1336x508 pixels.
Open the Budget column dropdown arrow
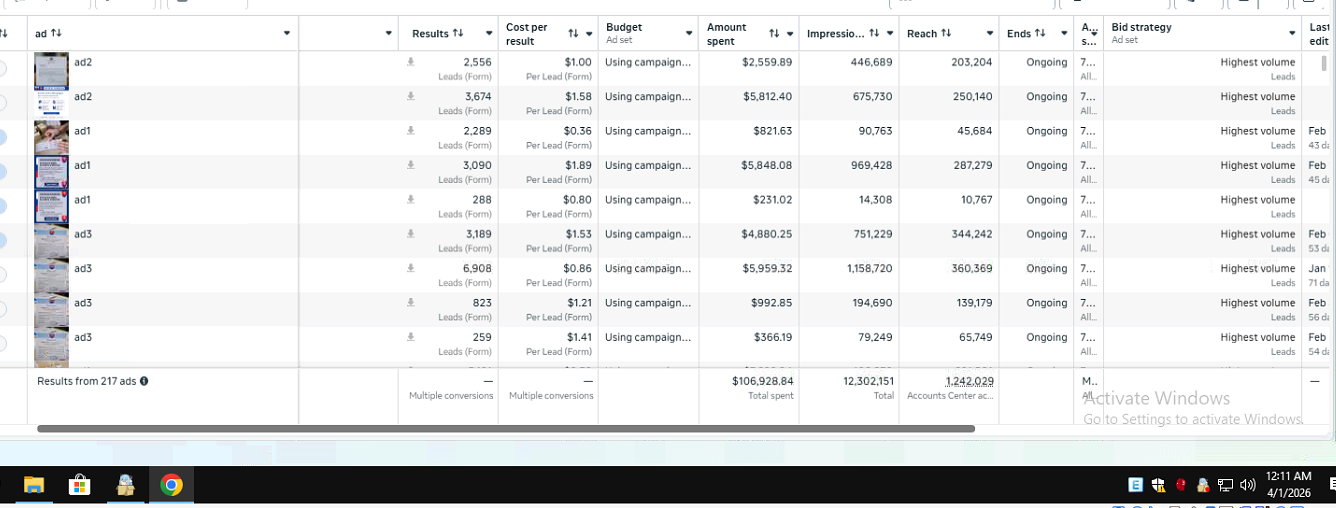[x=689, y=34]
